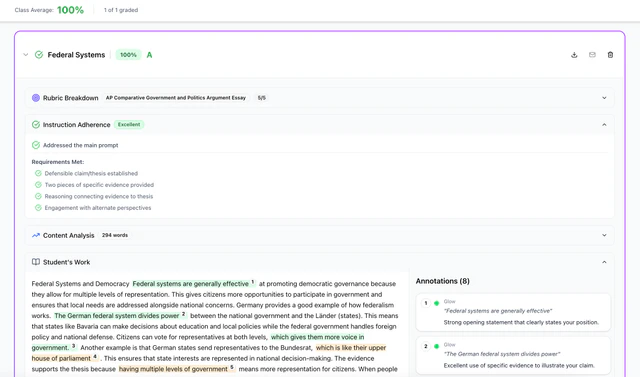Select highlight 'having multiple levels of government'
The image size is (640, 377).
(x=173, y=369)
